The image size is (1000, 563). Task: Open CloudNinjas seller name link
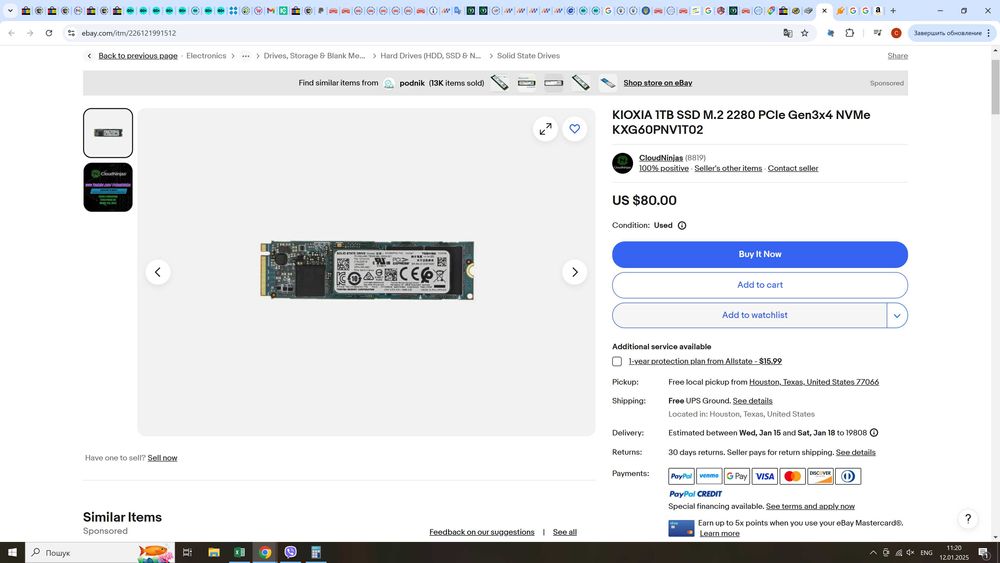661,157
